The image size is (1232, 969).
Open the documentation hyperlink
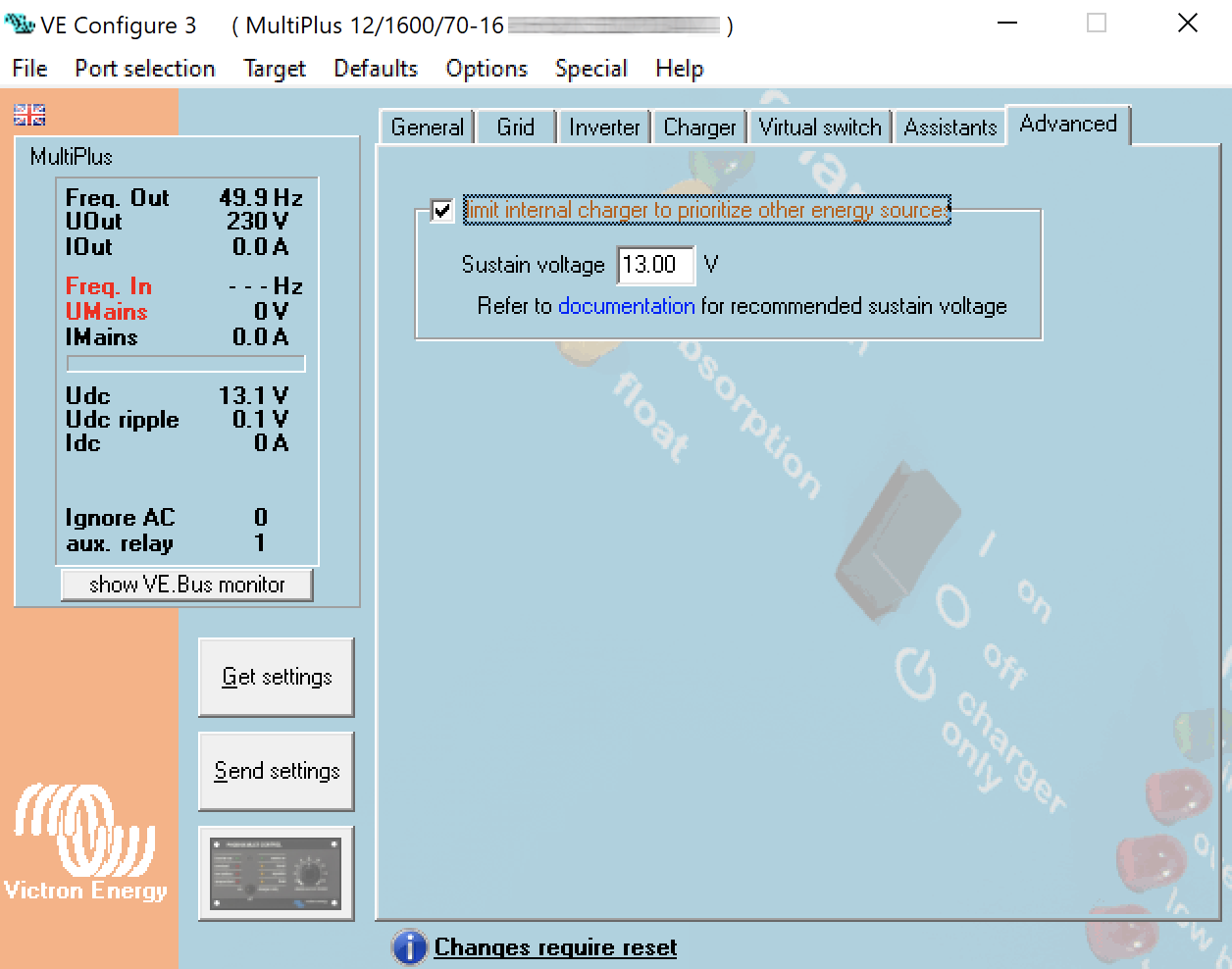(626, 306)
